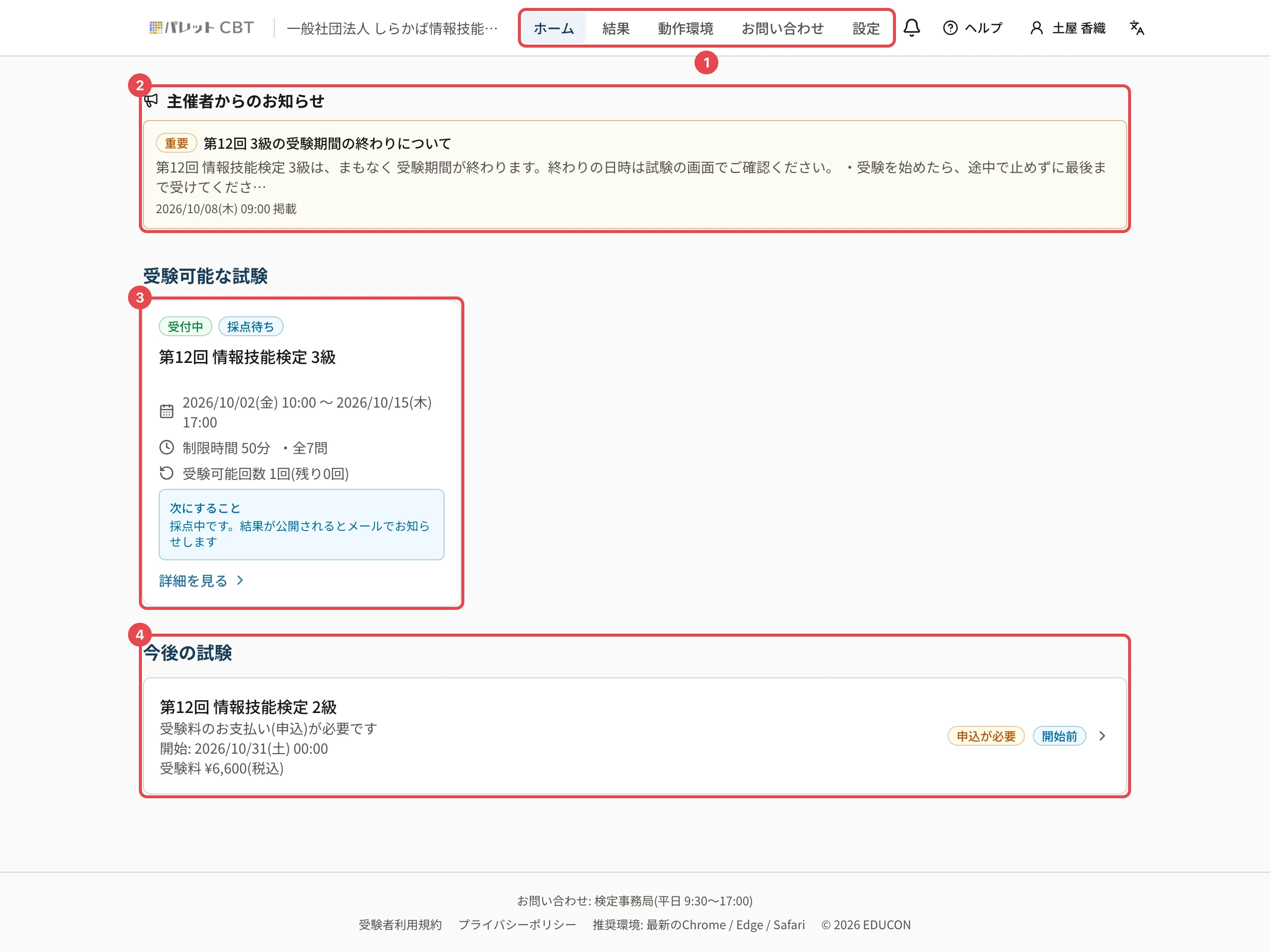
Task: Click the clock icon beside 制限時間 50分
Action: [x=167, y=448]
